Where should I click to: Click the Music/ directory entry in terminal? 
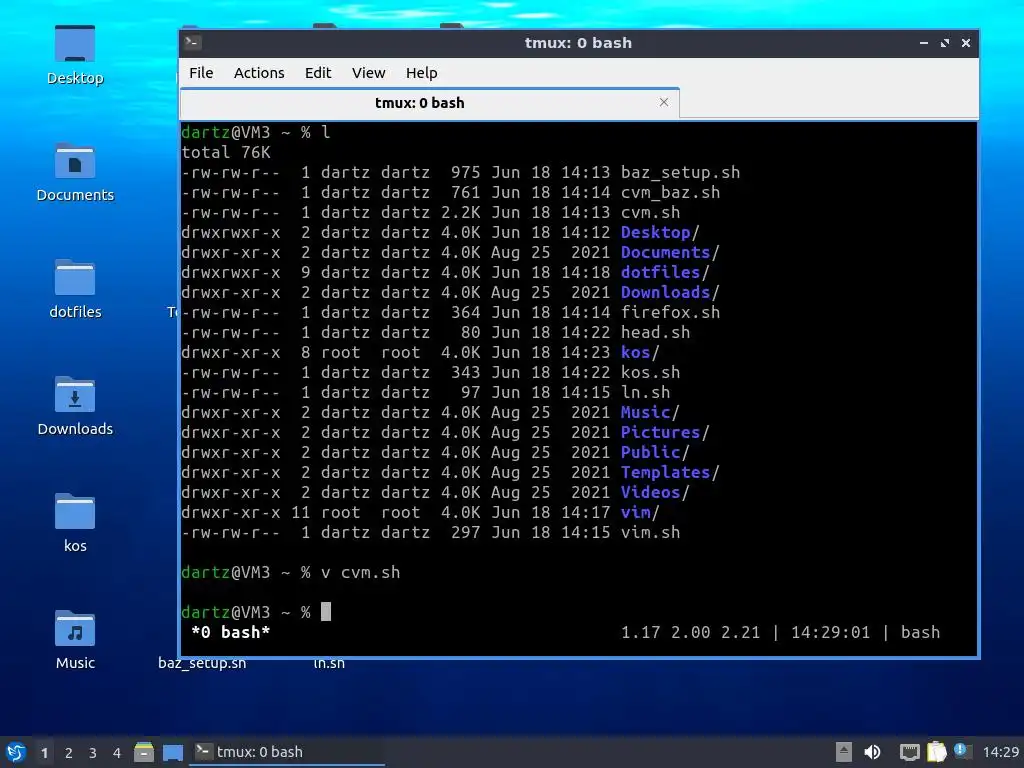[650, 413]
